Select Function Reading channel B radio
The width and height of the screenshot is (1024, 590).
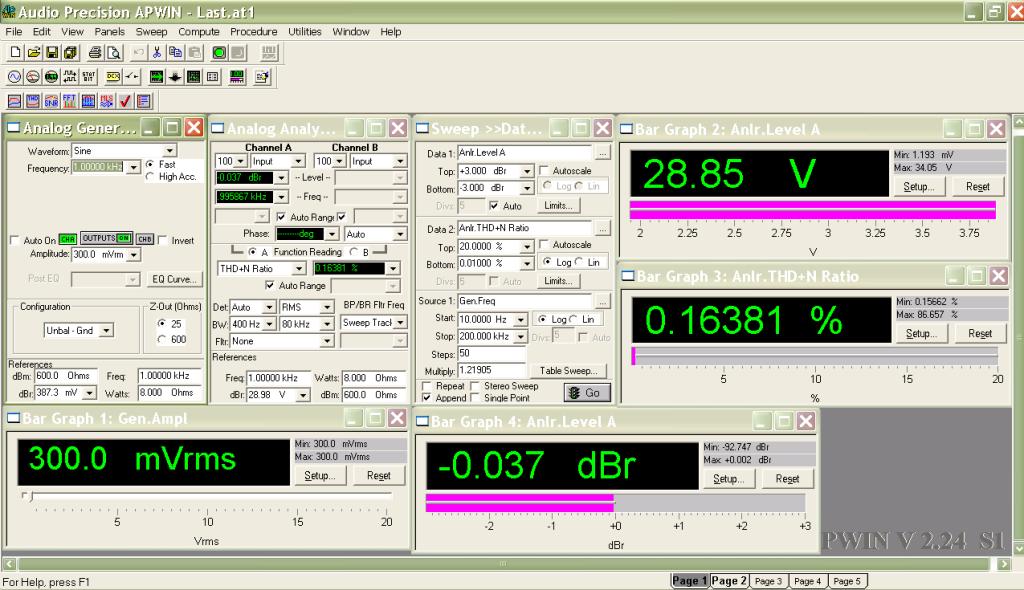coord(353,252)
